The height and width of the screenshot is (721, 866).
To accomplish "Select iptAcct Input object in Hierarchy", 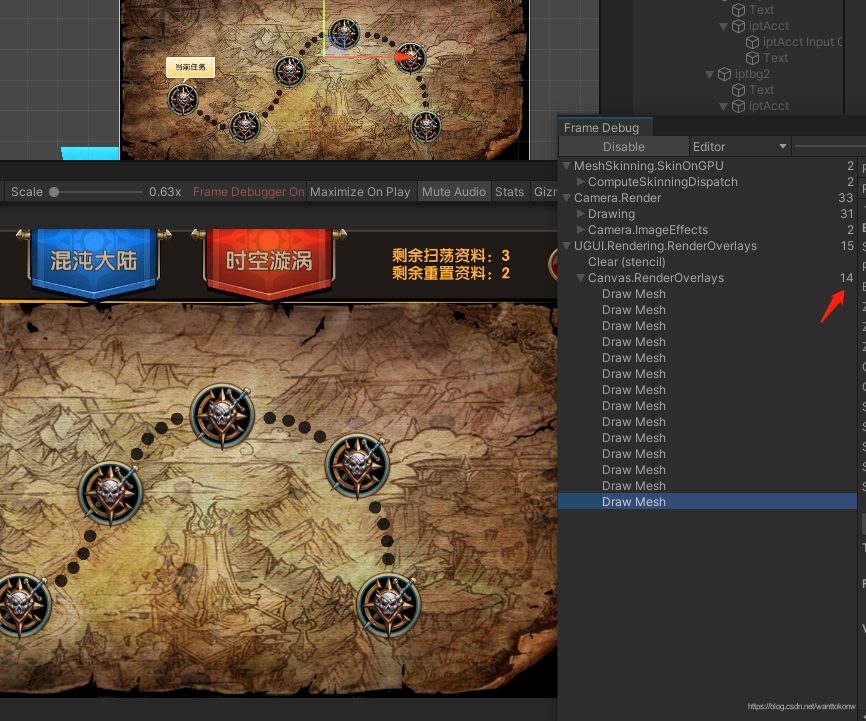I will pos(802,42).
